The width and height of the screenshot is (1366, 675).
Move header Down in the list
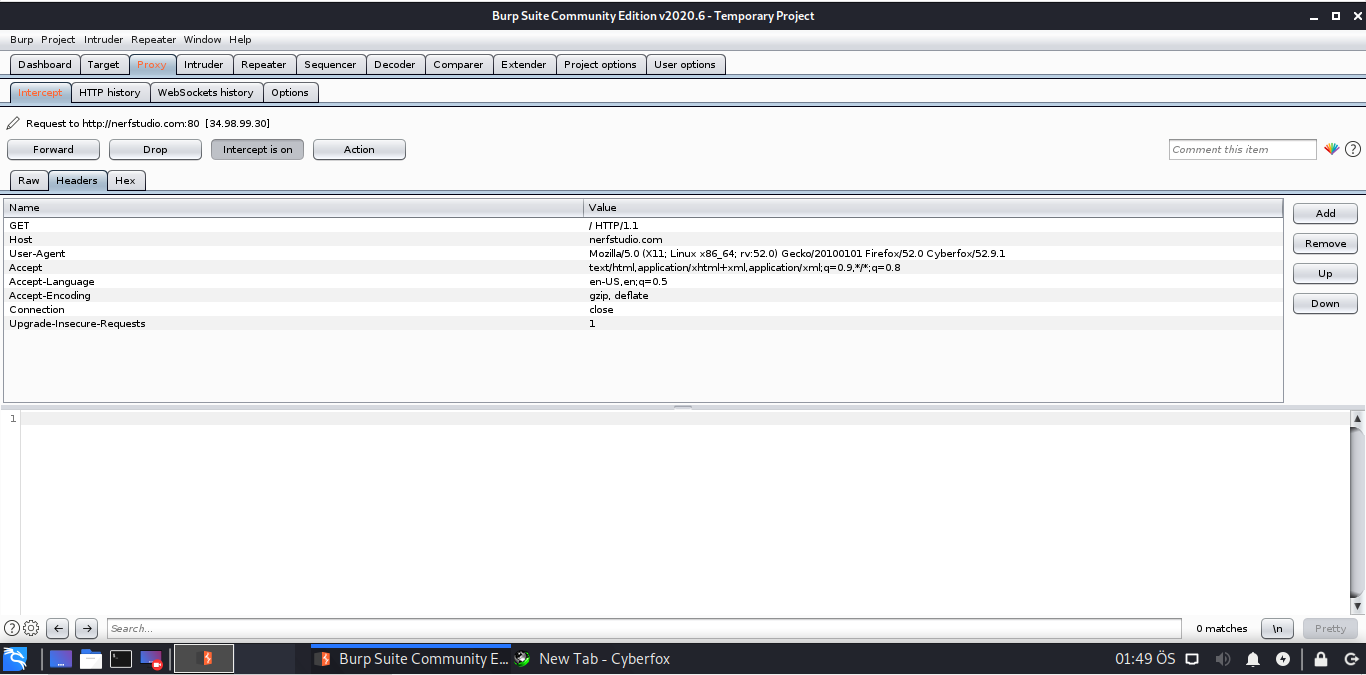[1325, 303]
